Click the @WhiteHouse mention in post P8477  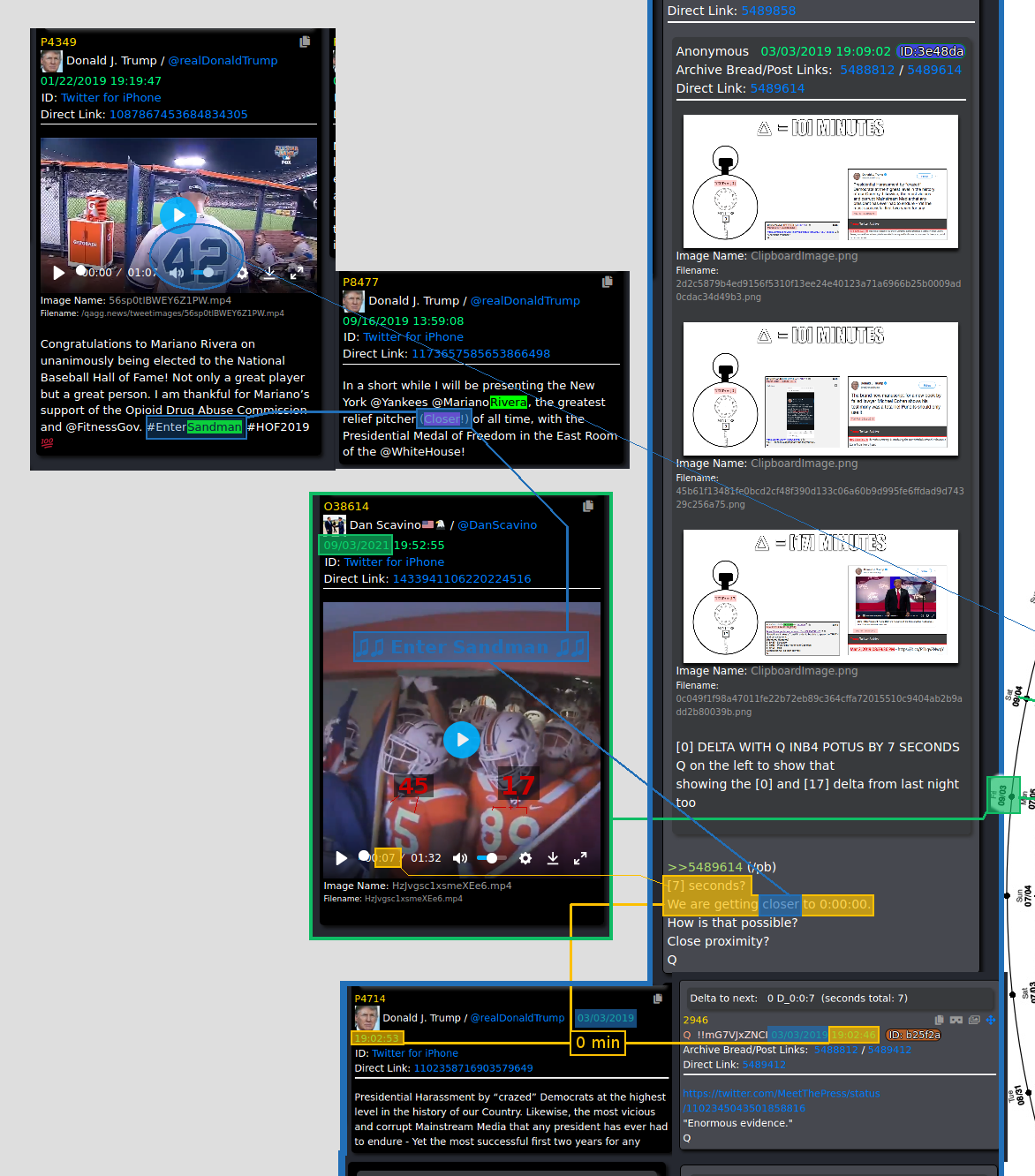coord(422,451)
